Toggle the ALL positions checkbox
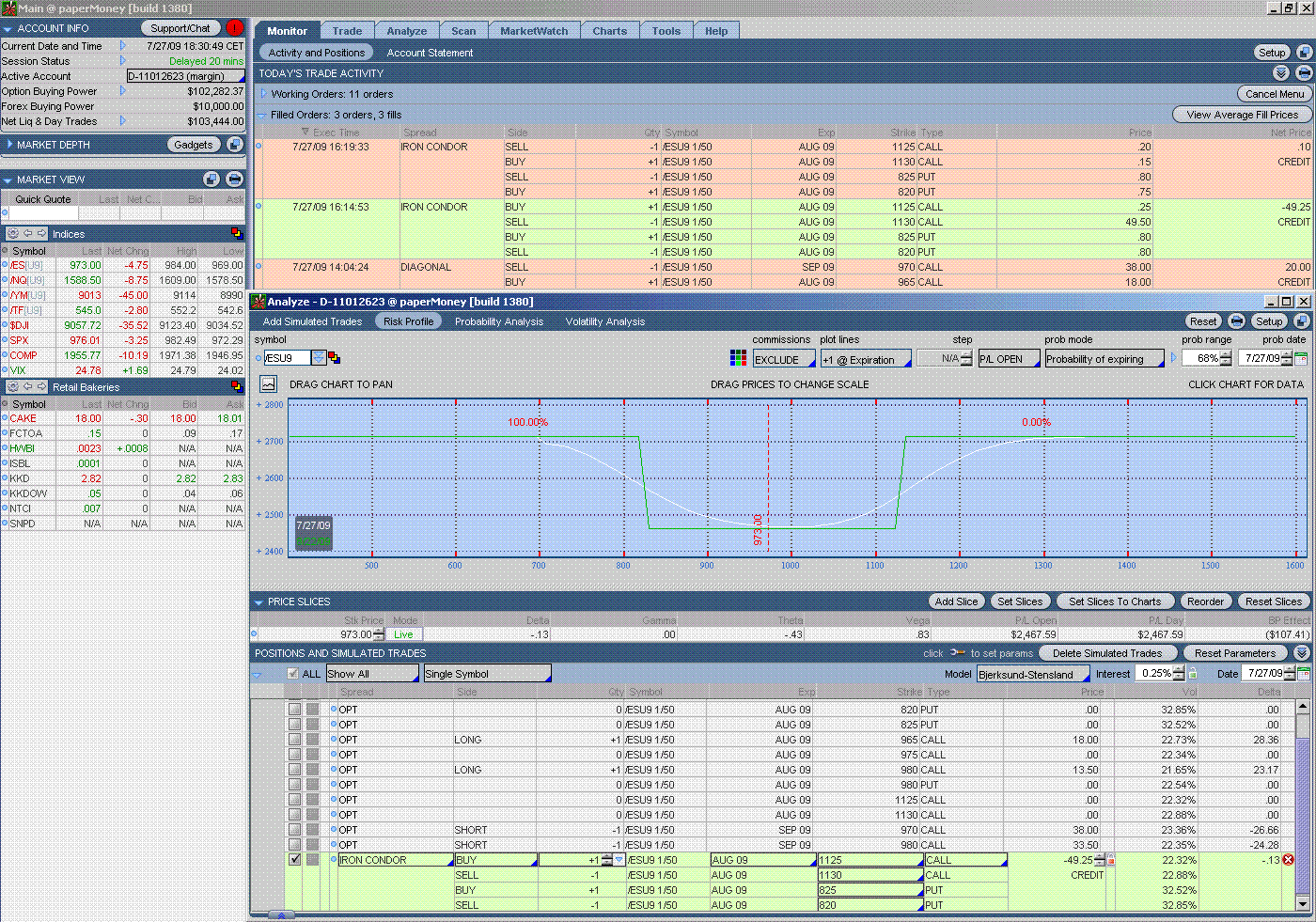Viewport: 1316px width, 922px height. pyautogui.click(x=293, y=674)
